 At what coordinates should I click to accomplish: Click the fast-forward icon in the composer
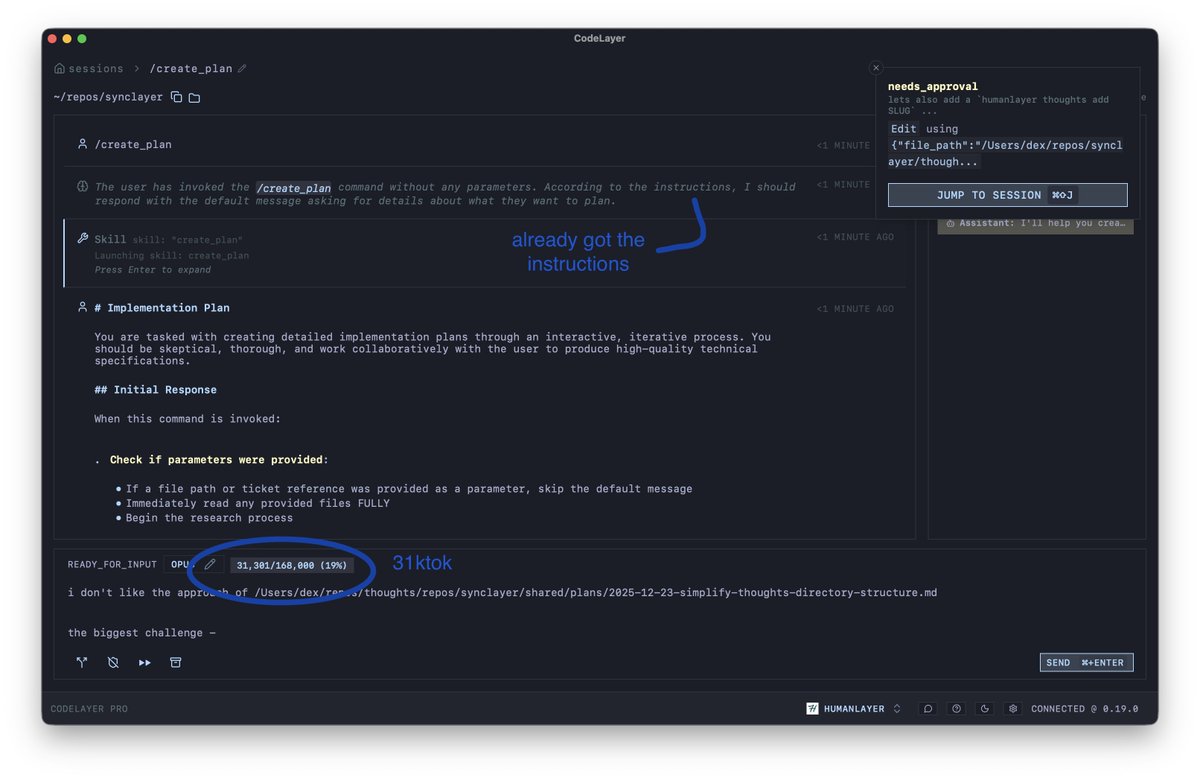click(144, 662)
